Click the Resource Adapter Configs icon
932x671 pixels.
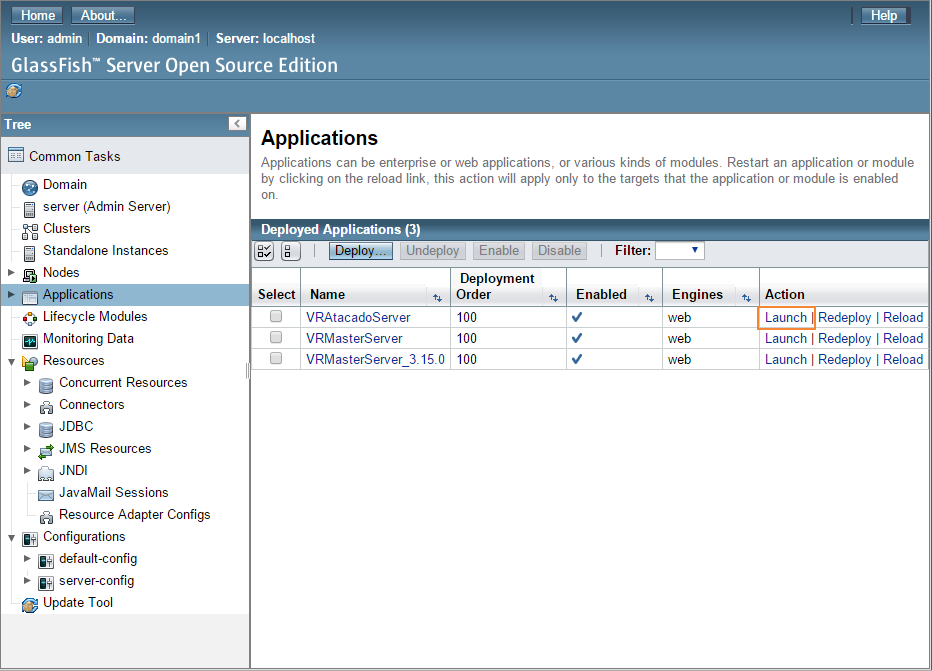pyautogui.click(x=46, y=517)
